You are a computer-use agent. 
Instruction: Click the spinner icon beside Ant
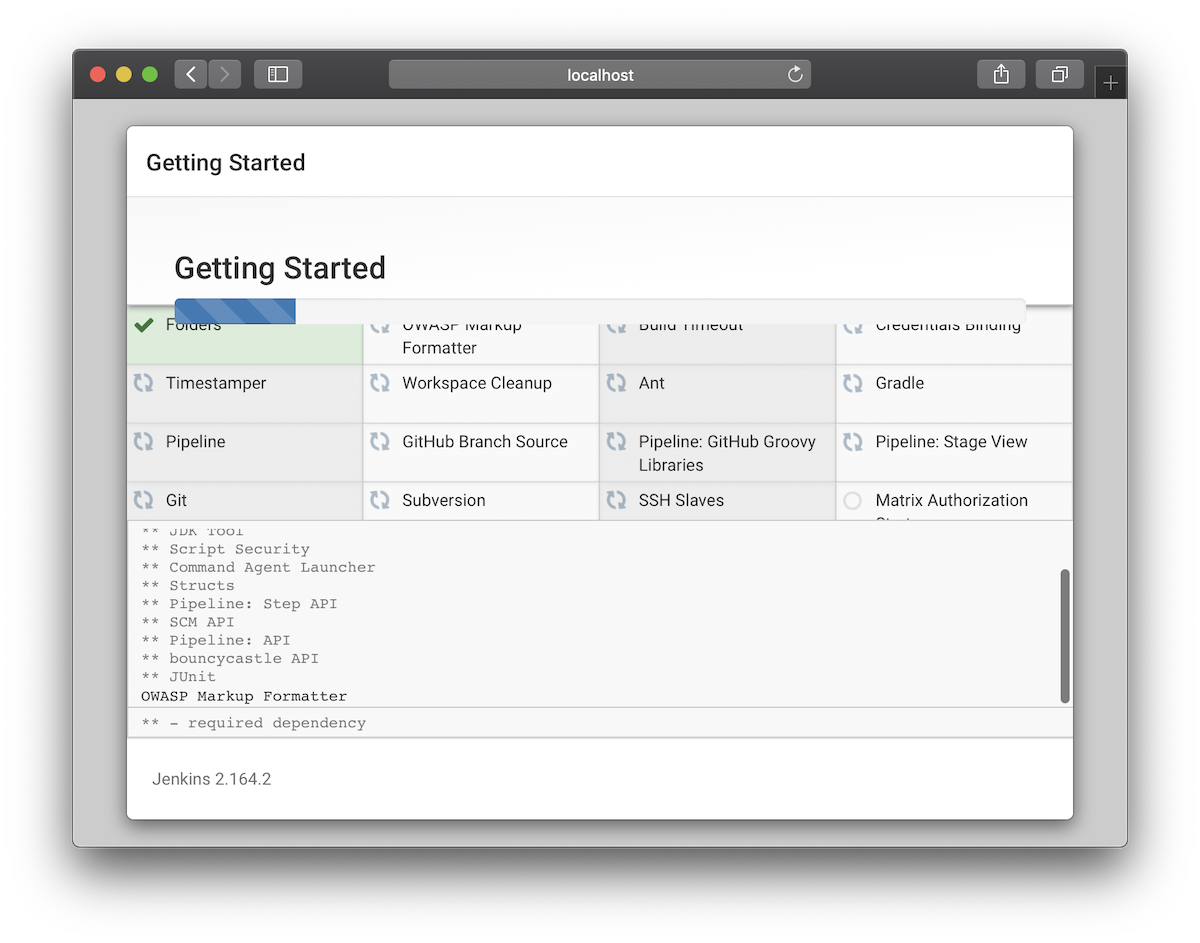point(616,383)
